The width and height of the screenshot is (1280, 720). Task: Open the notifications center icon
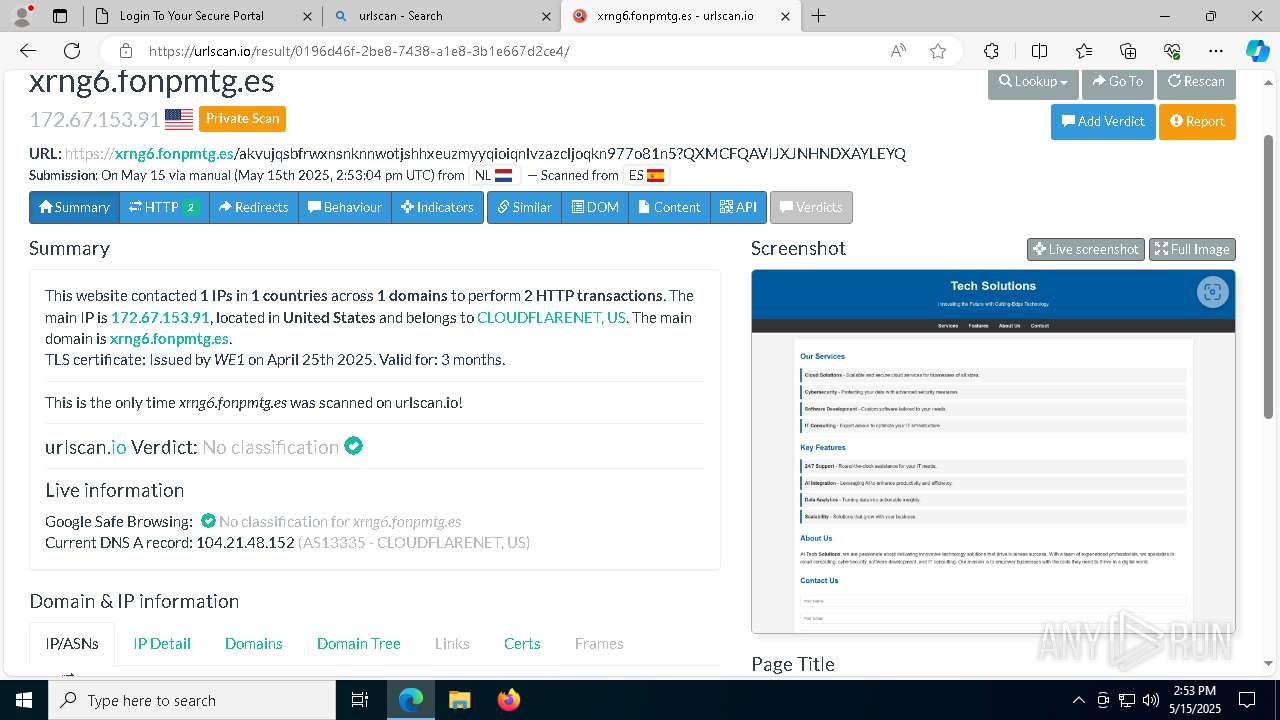pos(1247,700)
